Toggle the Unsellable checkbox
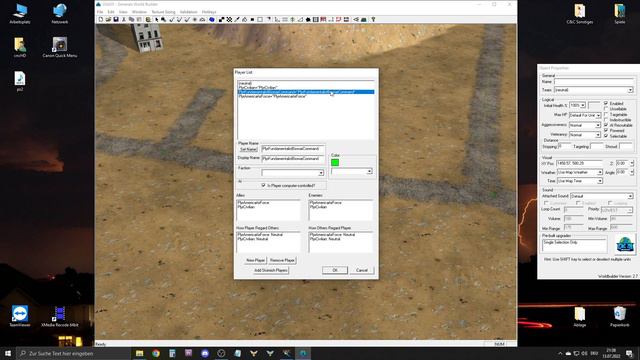 click(x=606, y=109)
